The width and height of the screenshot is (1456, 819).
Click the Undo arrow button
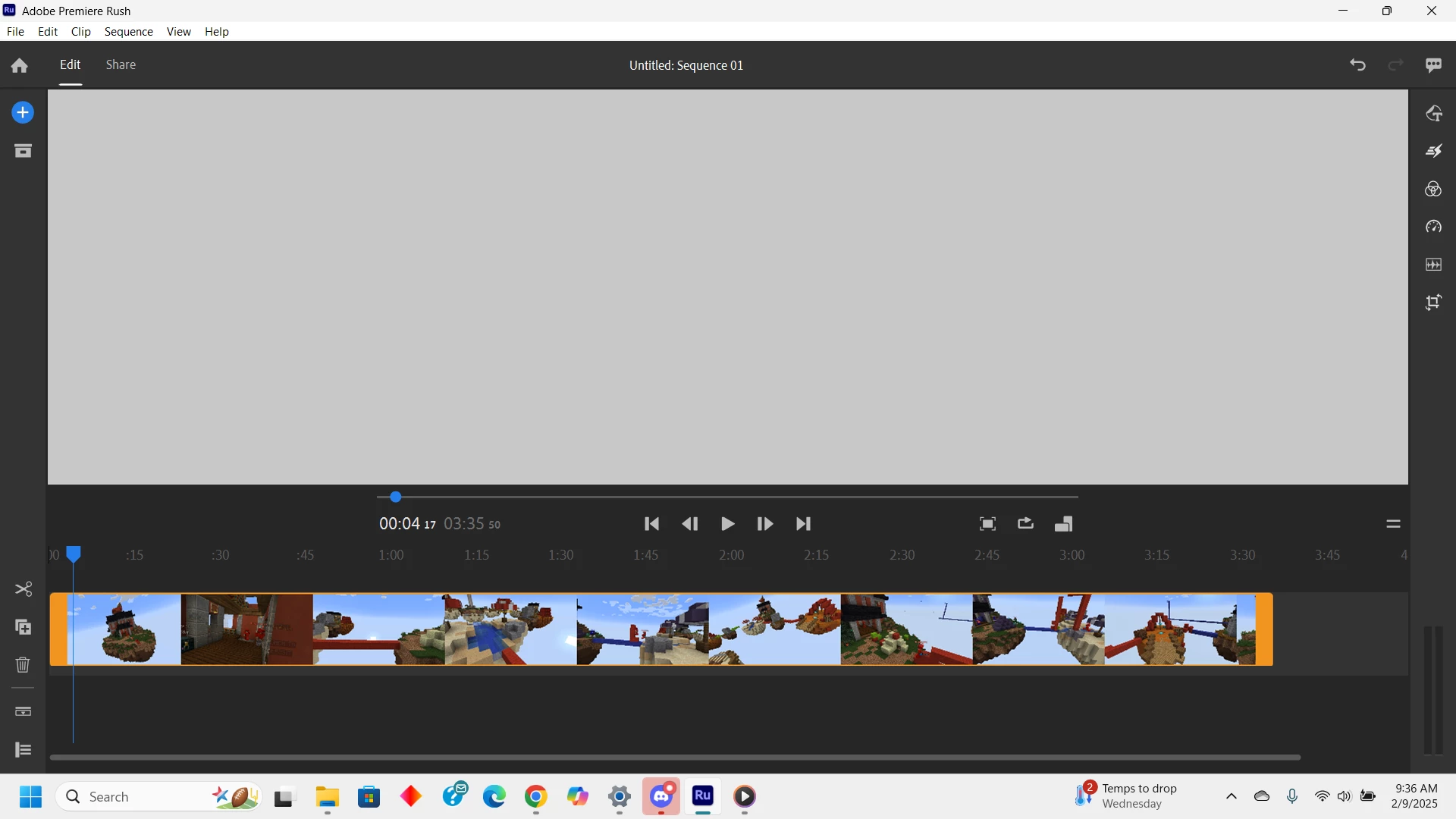click(1357, 65)
